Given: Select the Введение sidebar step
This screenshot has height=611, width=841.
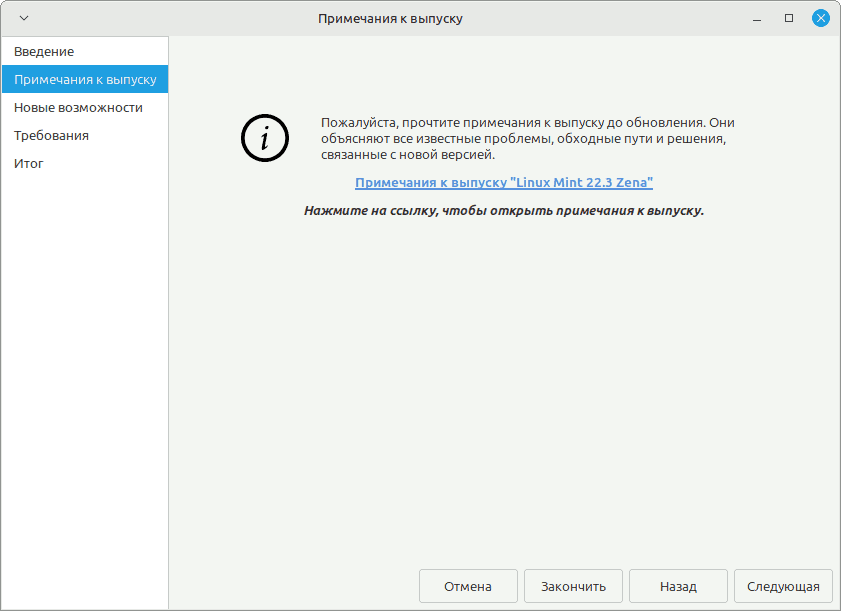Looking at the screenshot, I should [x=85, y=51].
